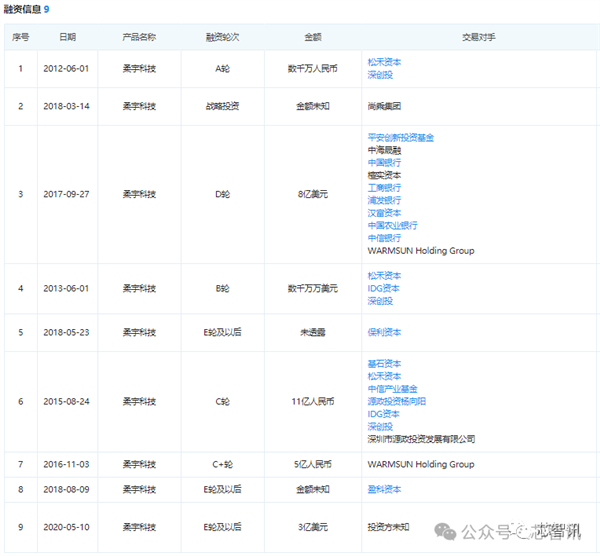The image size is (600, 556).
Task: Click the 产品名称 column header
Action: click(139, 37)
